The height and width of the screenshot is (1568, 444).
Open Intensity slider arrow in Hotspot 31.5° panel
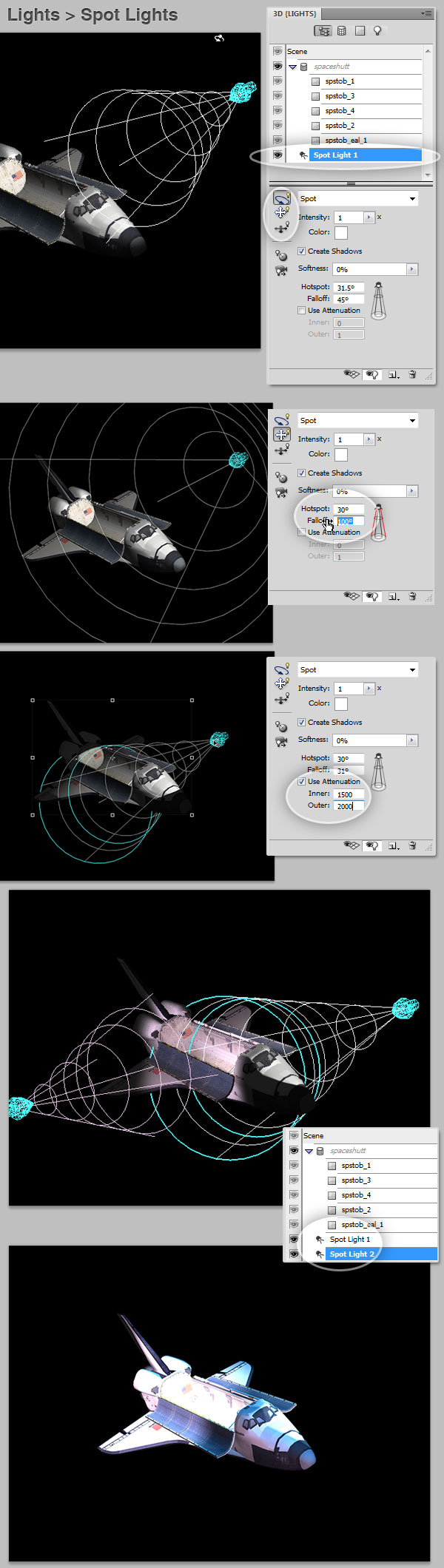click(x=369, y=217)
